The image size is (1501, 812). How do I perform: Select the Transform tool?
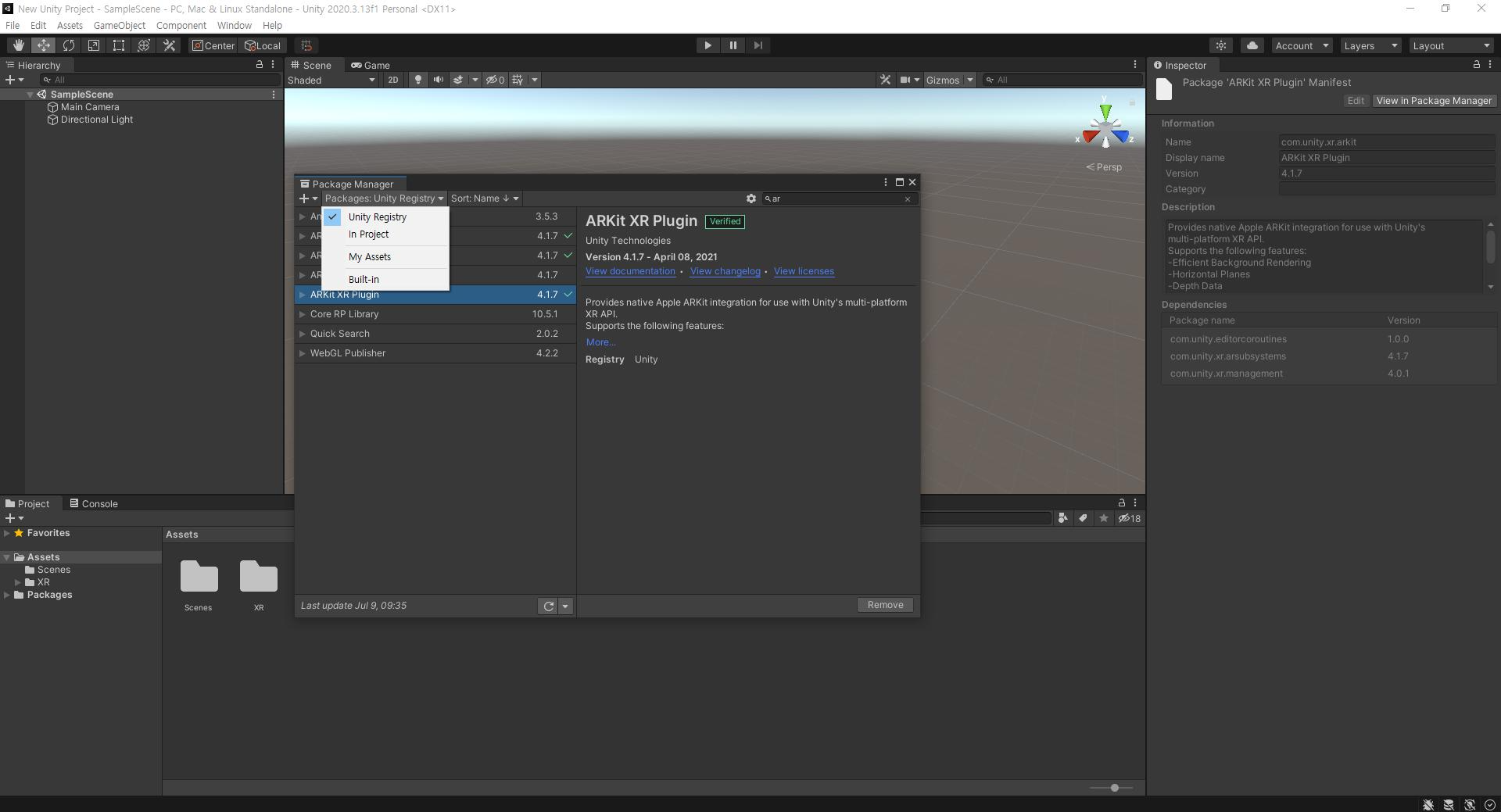(x=143, y=45)
